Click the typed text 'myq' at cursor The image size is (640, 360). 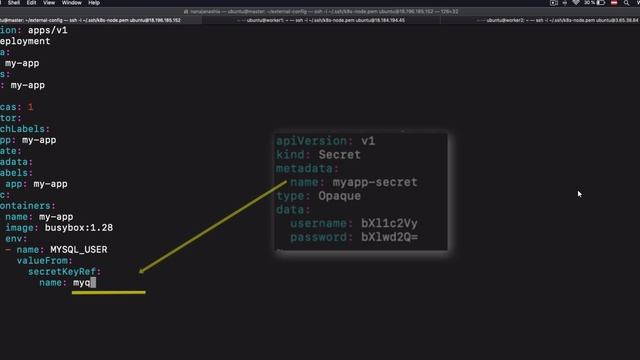[82, 282]
